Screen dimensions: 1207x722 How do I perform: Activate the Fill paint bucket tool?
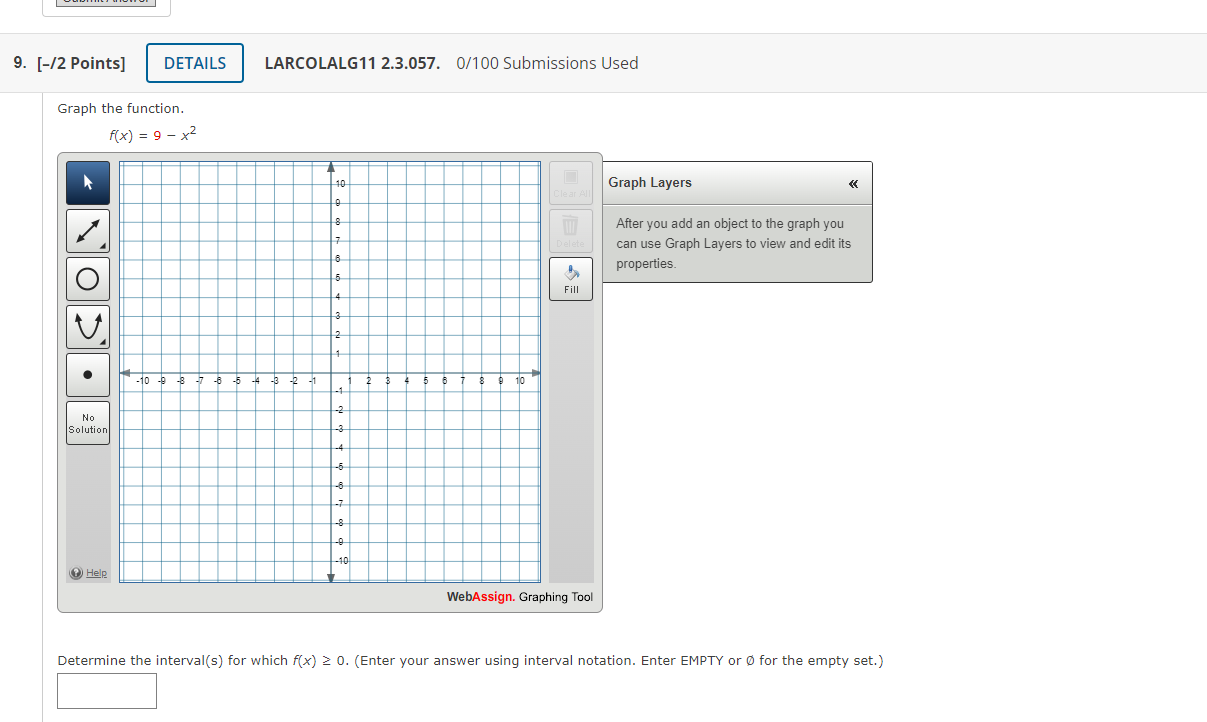570,278
